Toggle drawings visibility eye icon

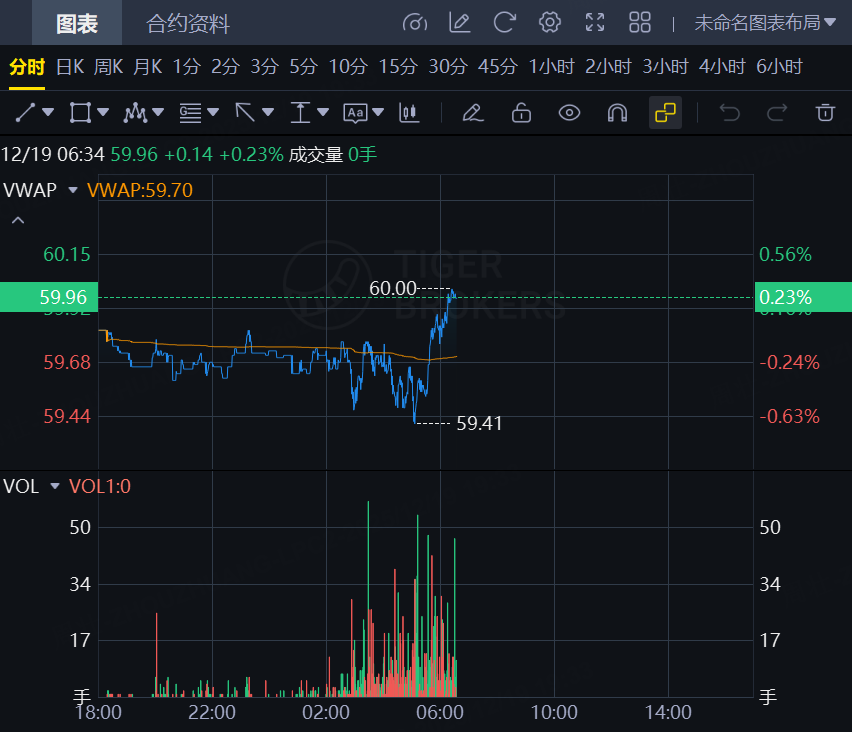[569, 113]
